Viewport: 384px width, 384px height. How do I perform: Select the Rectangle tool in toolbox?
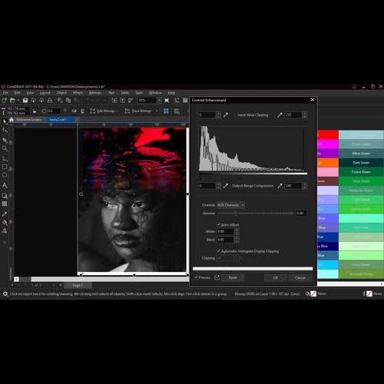(x=4, y=167)
